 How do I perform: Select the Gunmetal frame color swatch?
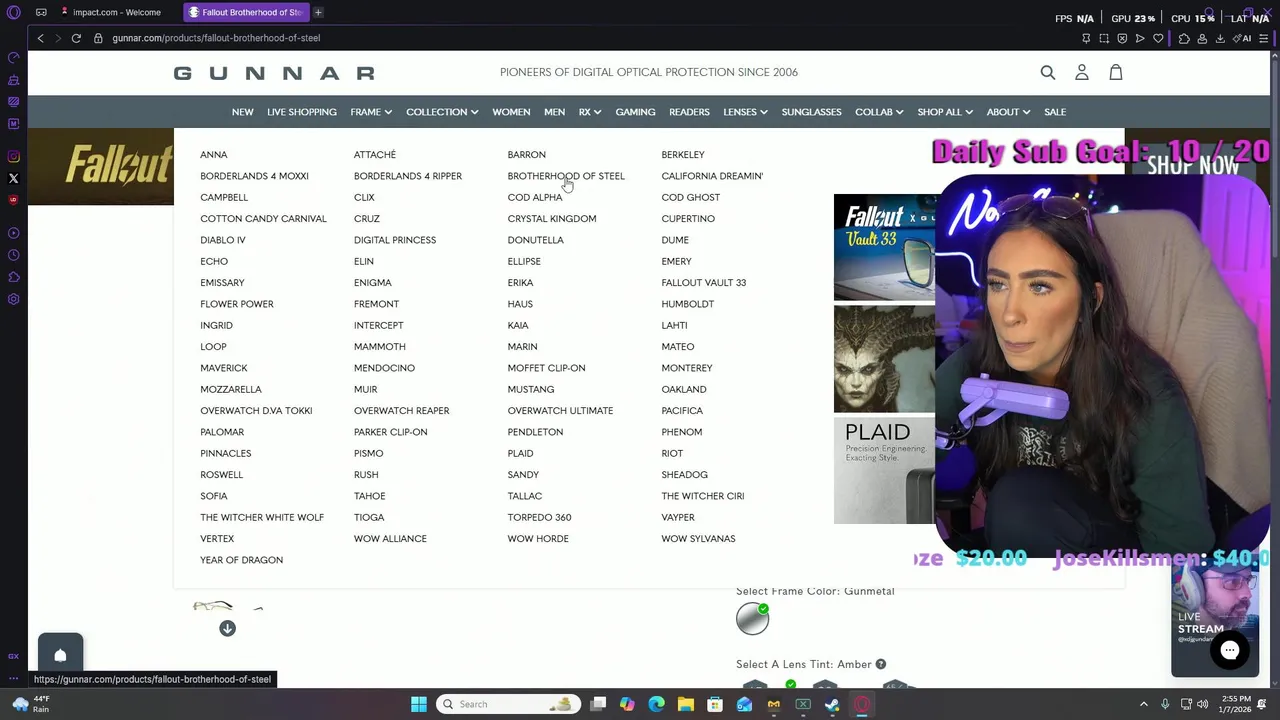(753, 619)
